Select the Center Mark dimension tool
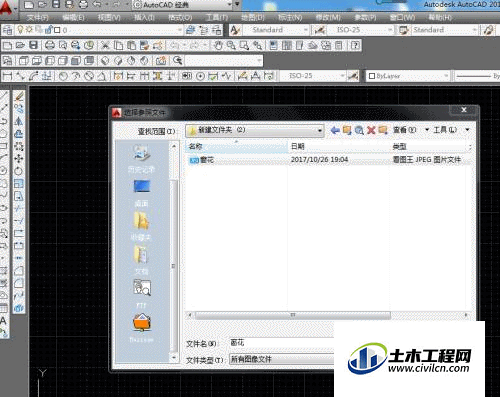This screenshot has height=397, width=500. tap(200, 76)
